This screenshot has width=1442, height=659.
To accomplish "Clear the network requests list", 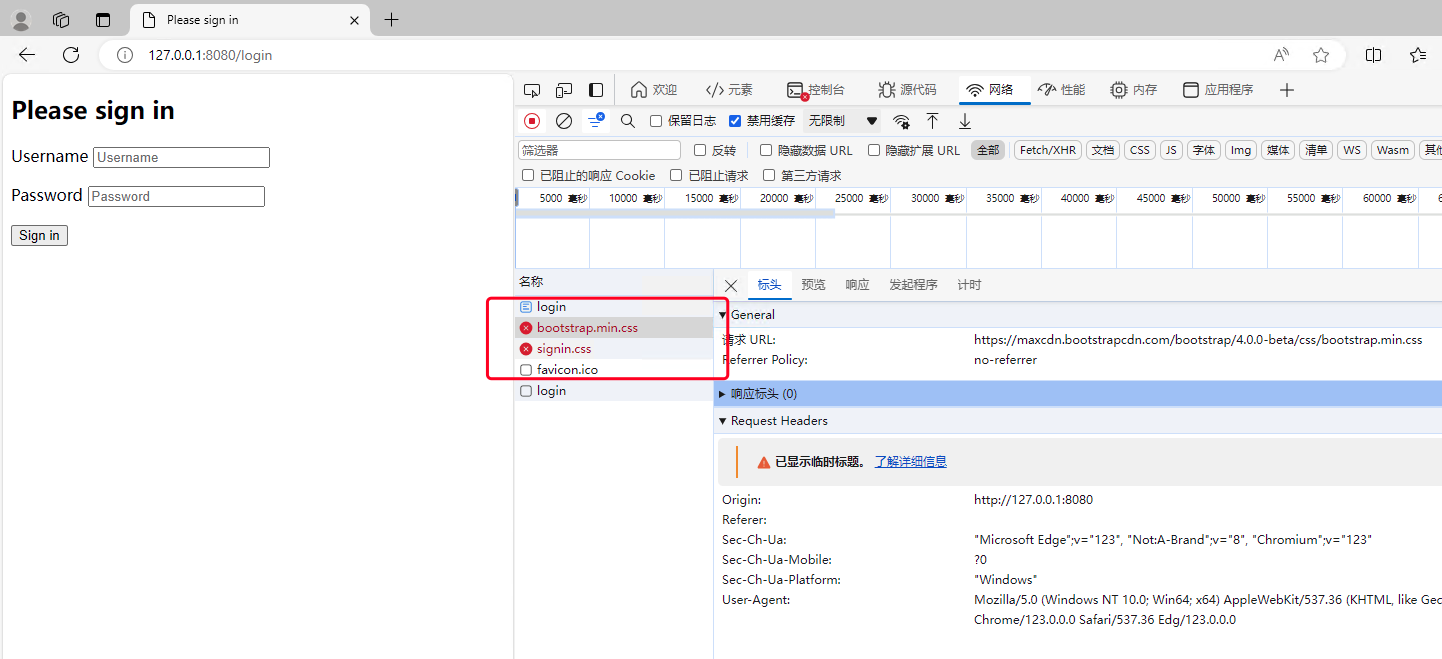I will coord(563,120).
